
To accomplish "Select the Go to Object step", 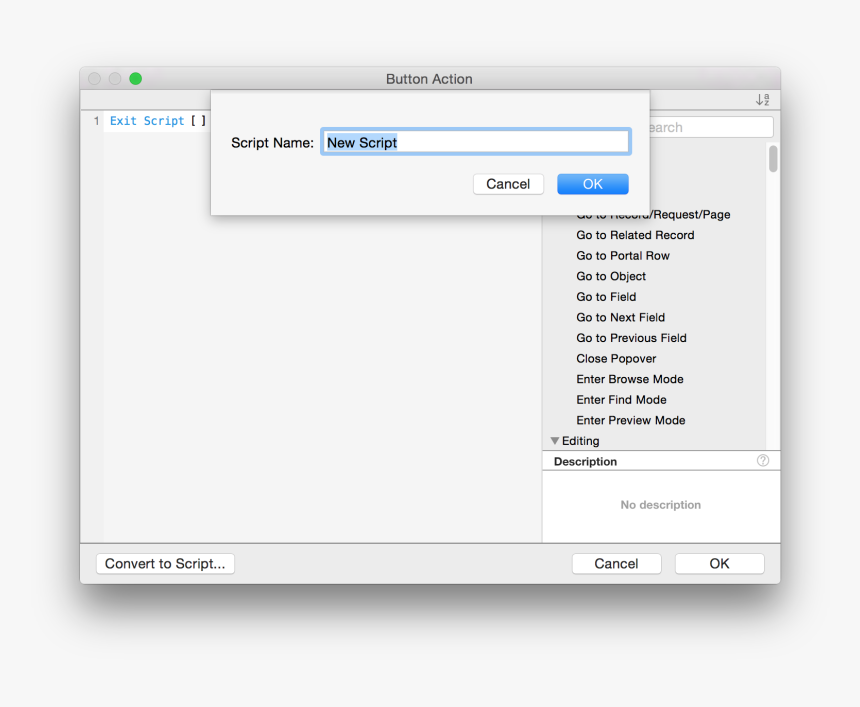I will click(611, 276).
